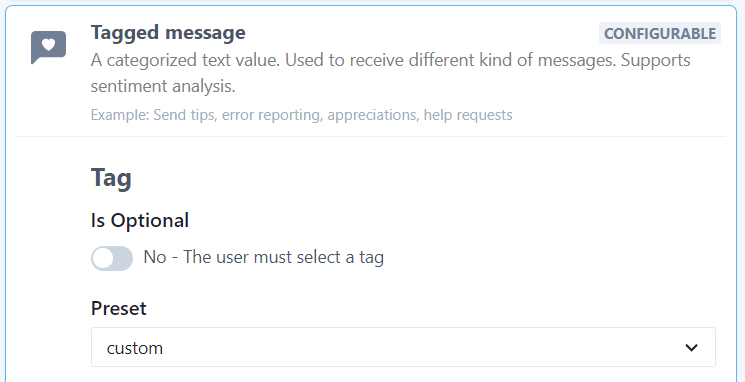
Task: Click 'No - The user must select a tag' label
Action: [x=264, y=257]
